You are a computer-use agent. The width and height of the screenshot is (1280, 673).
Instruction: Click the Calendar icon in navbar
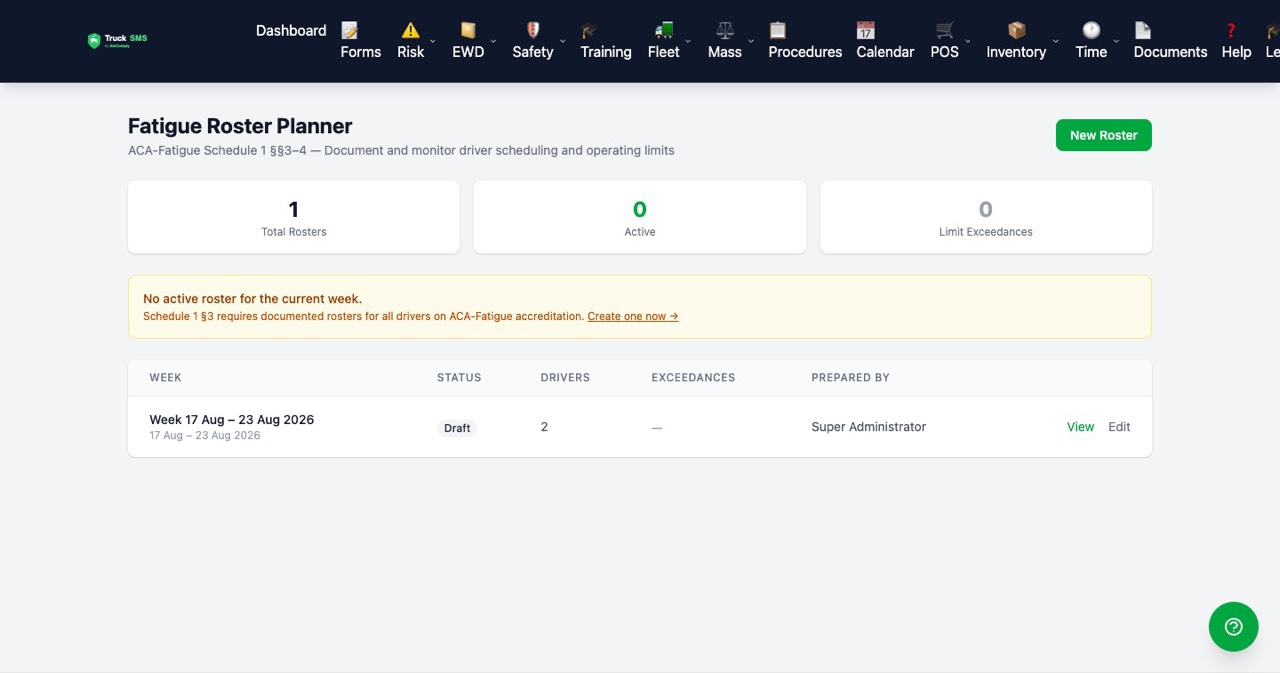[866, 31]
